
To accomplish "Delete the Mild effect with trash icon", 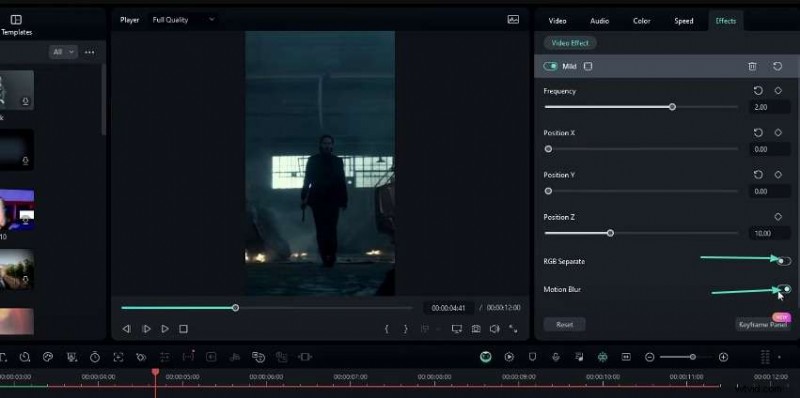I will (752, 66).
